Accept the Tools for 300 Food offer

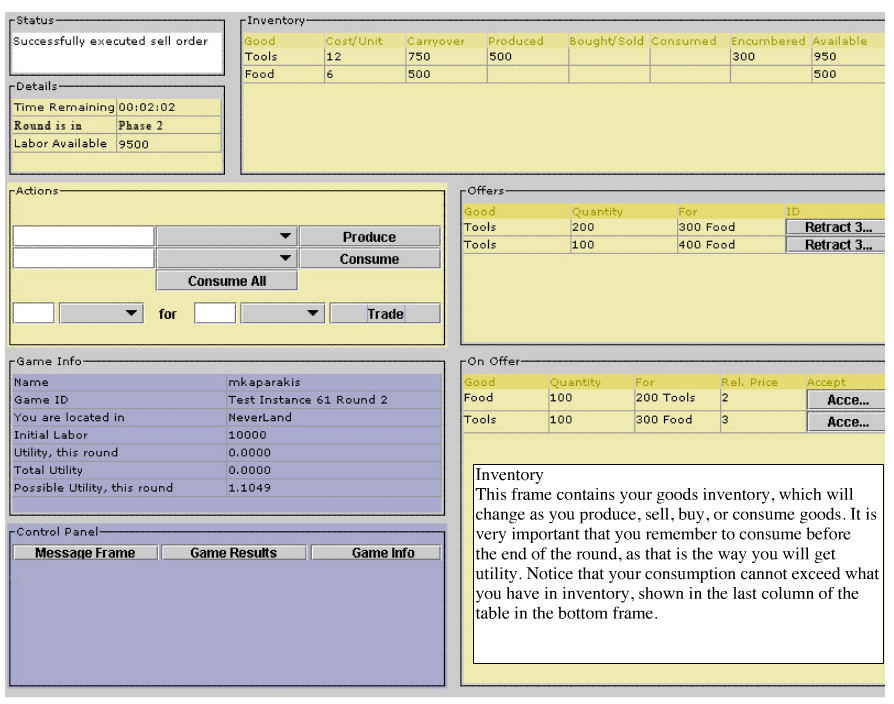point(847,422)
